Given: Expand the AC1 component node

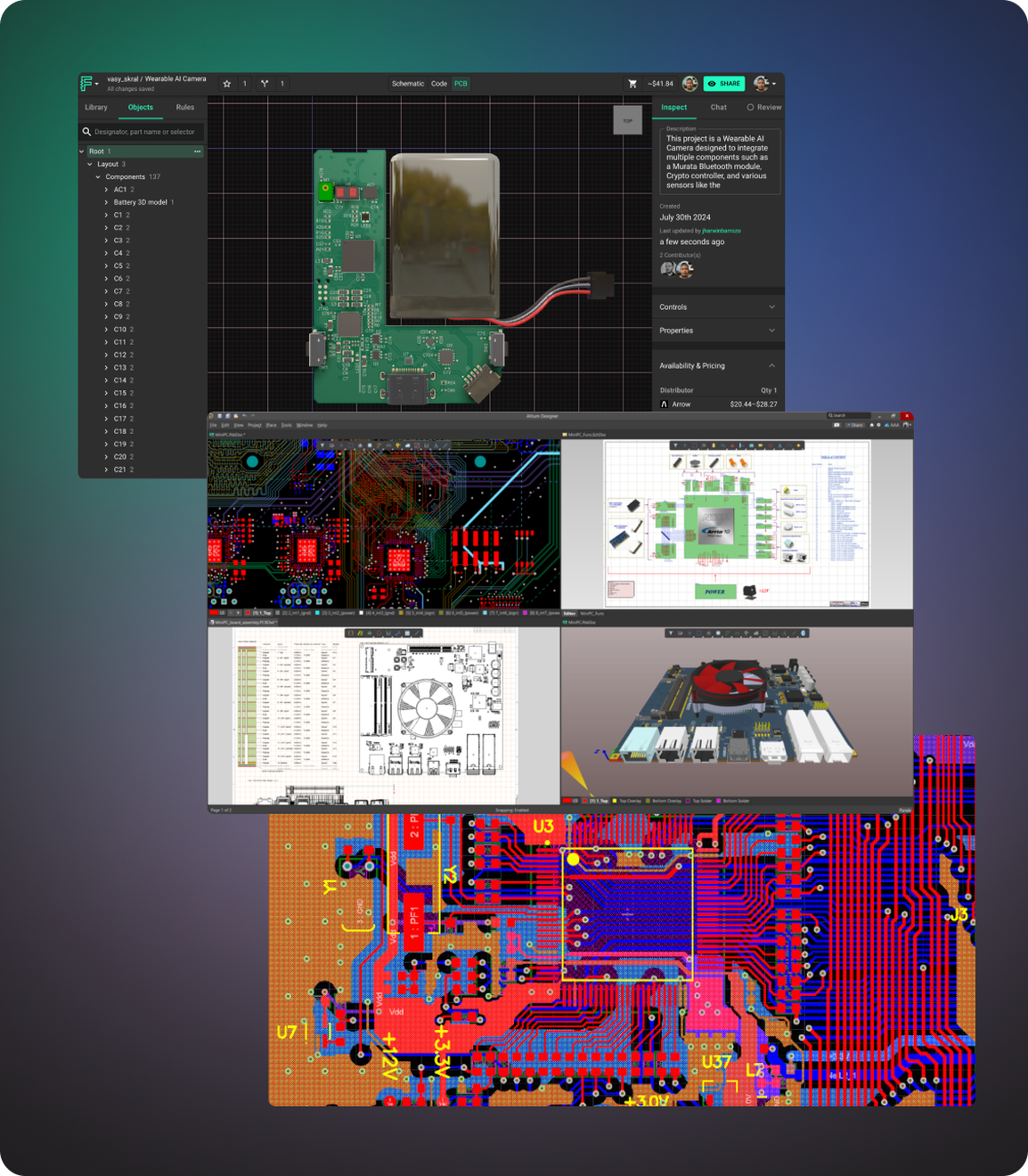Looking at the screenshot, I should click(x=106, y=190).
